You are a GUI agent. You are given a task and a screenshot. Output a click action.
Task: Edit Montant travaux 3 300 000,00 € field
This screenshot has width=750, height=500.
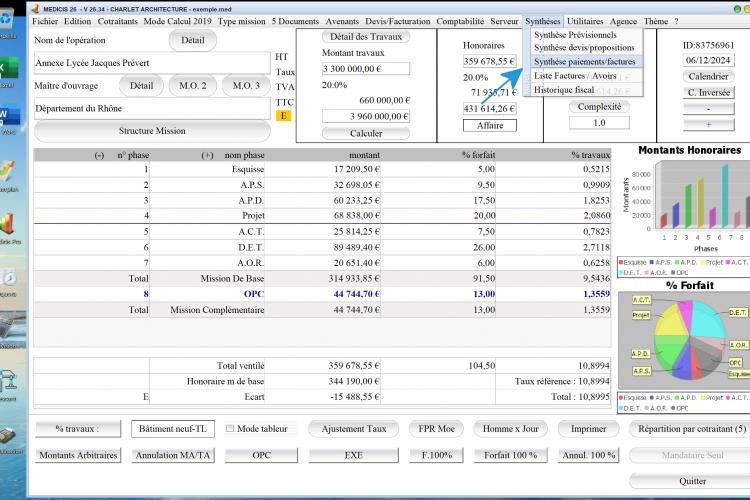[366, 69]
